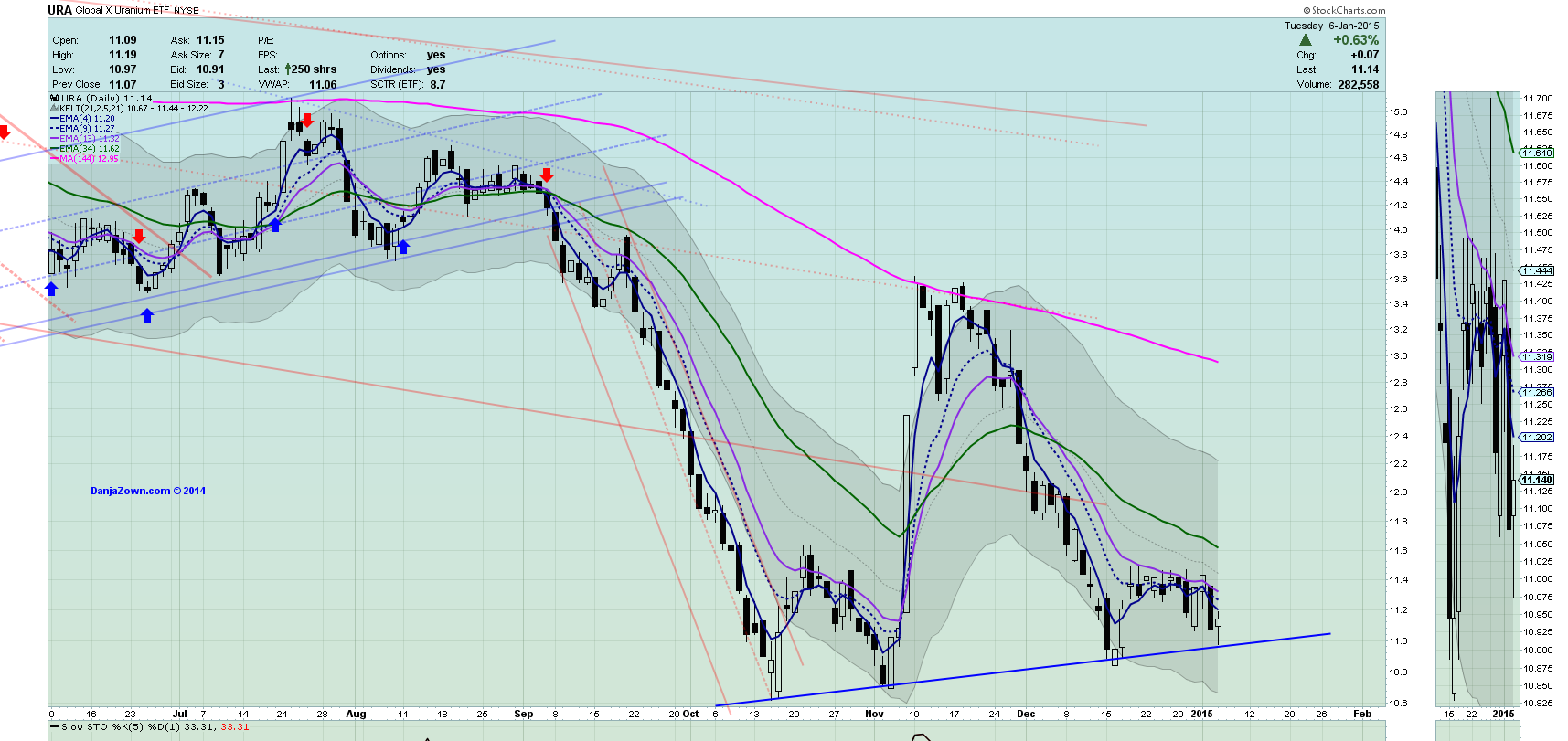
Task: Click the blue up arrow near August 11
Action: pyautogui.click(x=403, y=247)
